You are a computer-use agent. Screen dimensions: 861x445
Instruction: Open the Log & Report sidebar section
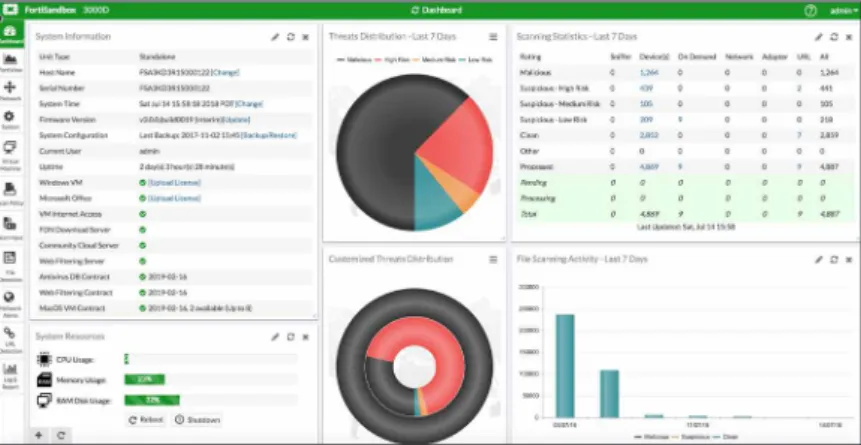point(10,376)
